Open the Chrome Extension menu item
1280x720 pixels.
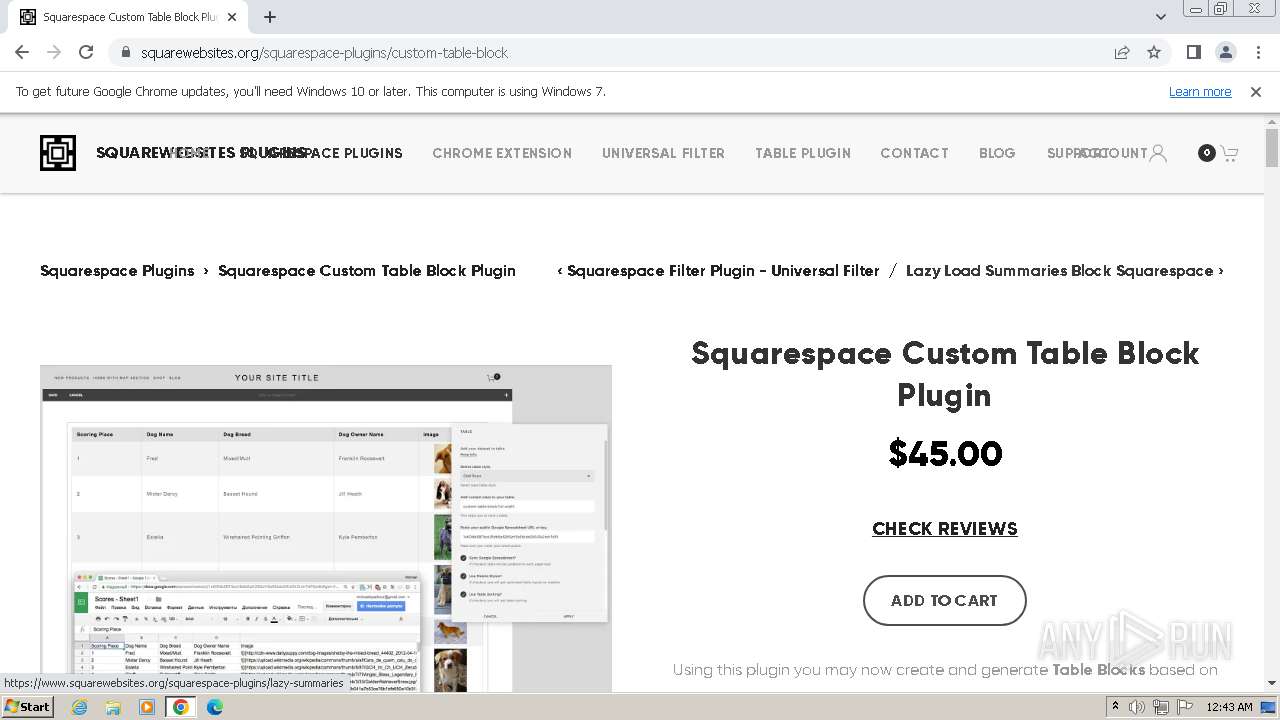[502, 153]
